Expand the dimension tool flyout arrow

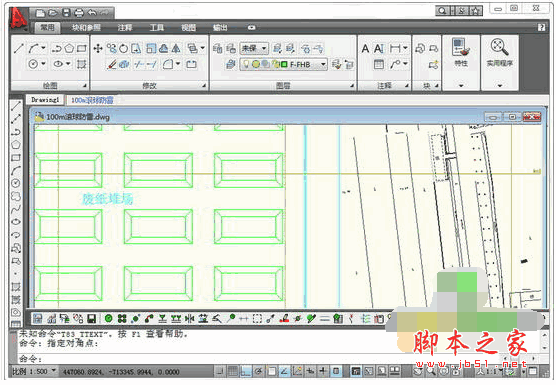point(405,48)
